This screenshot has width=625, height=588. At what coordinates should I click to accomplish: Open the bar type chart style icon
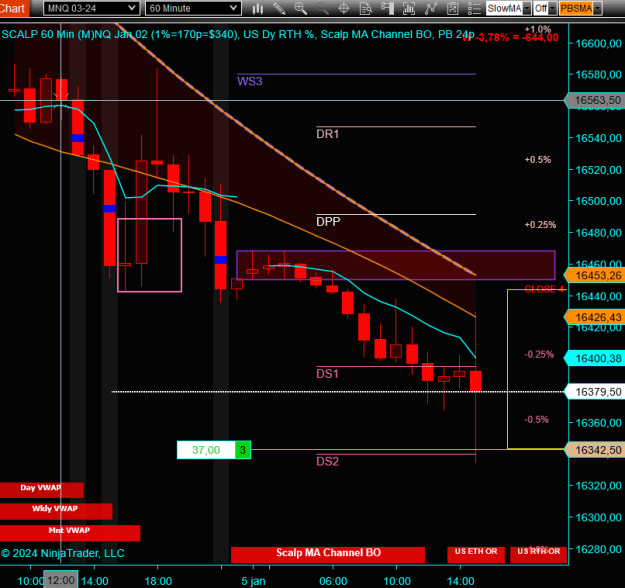pyautogui.click(x=258, y=8)
